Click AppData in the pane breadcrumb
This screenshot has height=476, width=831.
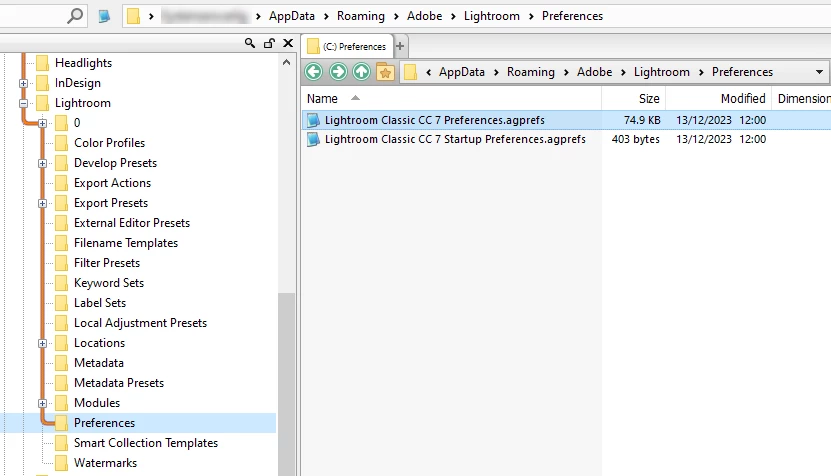click(x=462, y=72)
